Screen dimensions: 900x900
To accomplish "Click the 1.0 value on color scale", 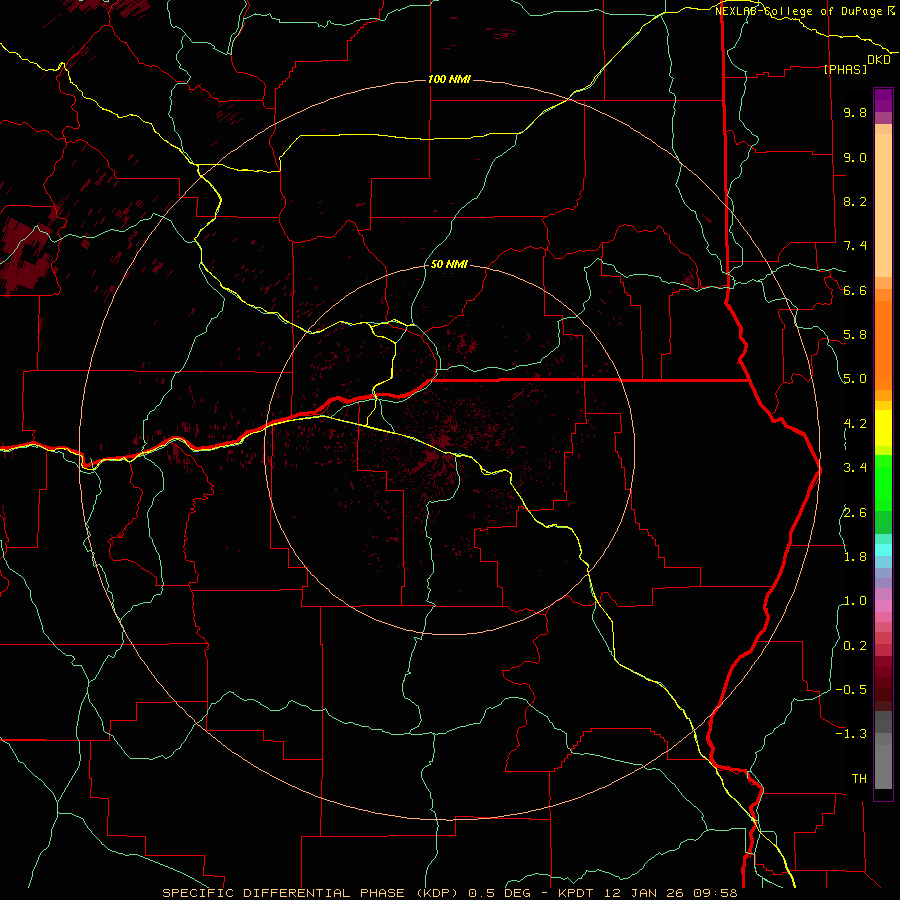I will click(x=855, y=601).
